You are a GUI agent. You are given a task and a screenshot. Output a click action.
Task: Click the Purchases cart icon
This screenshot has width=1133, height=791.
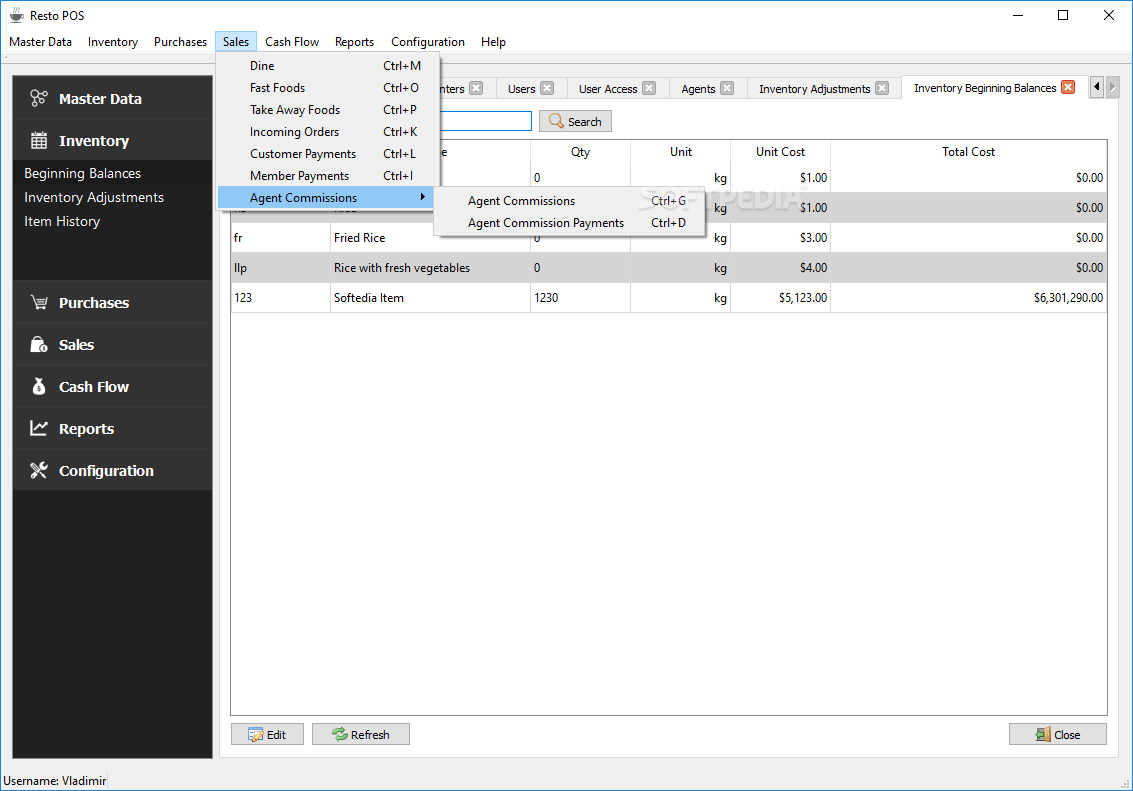pyautogui.click(x=39, y=302)
